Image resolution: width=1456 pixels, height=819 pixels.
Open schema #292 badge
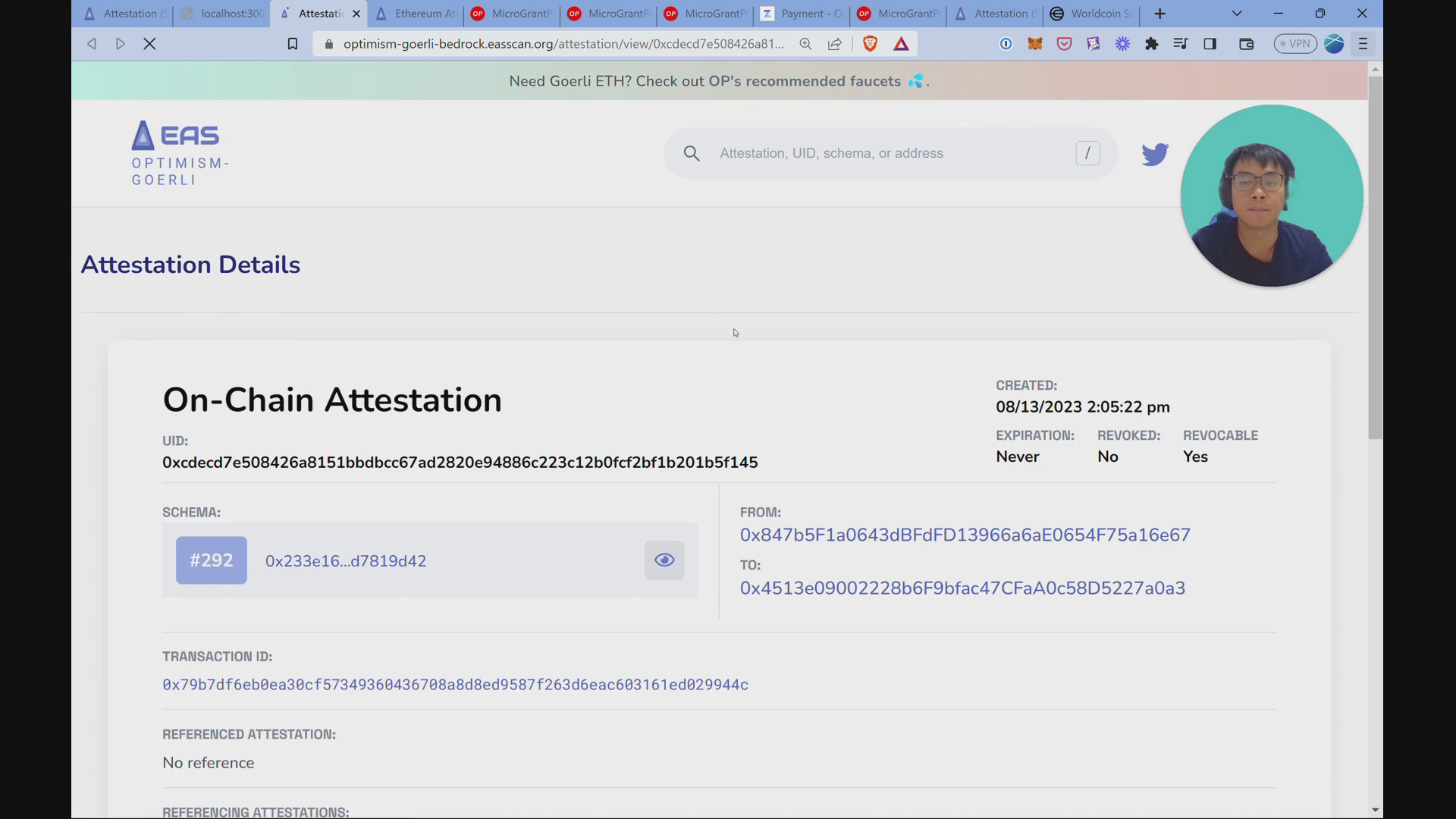coord(212,560)
